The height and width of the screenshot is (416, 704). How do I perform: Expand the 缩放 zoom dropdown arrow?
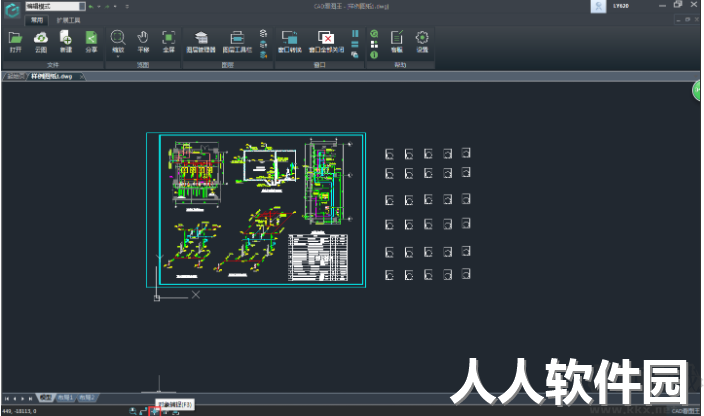(118, 57)
